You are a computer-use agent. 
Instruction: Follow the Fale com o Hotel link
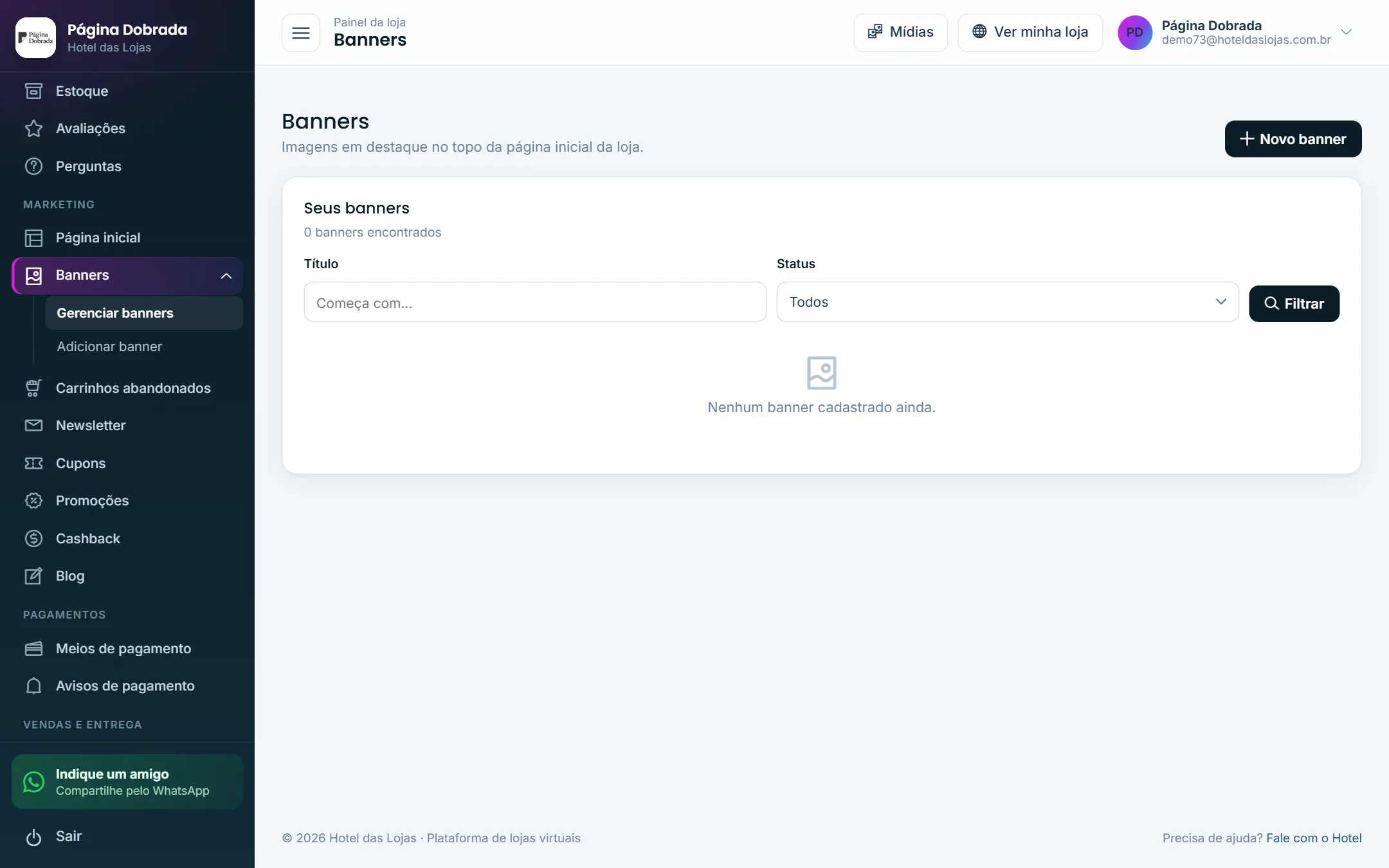(x=1314, y=838)
